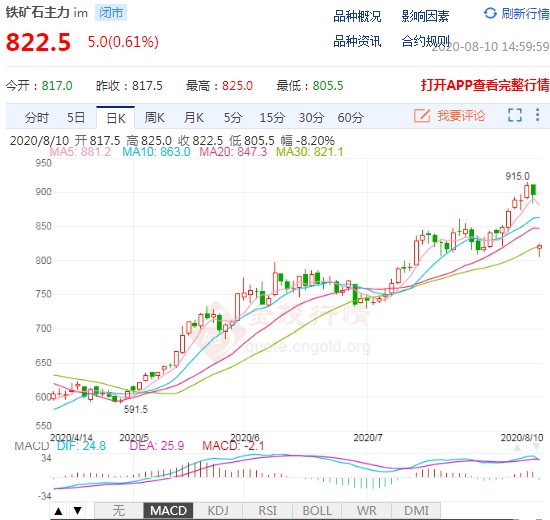Select the KDJ indicator option
This screenshot has width=550, height=520.
(x=218, y=511)
